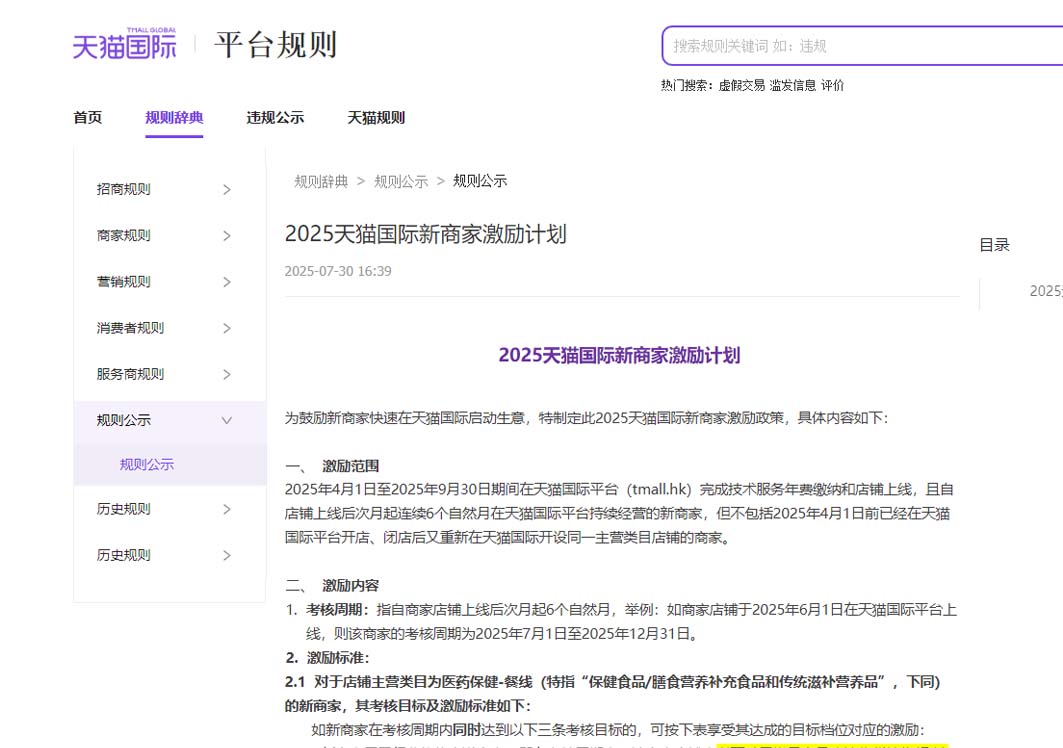Image resolution: width=1063 pixels, height=748 pixels.
Task: Open 服务商规则 in the sidebar
Action: click(x=130, y=374)
